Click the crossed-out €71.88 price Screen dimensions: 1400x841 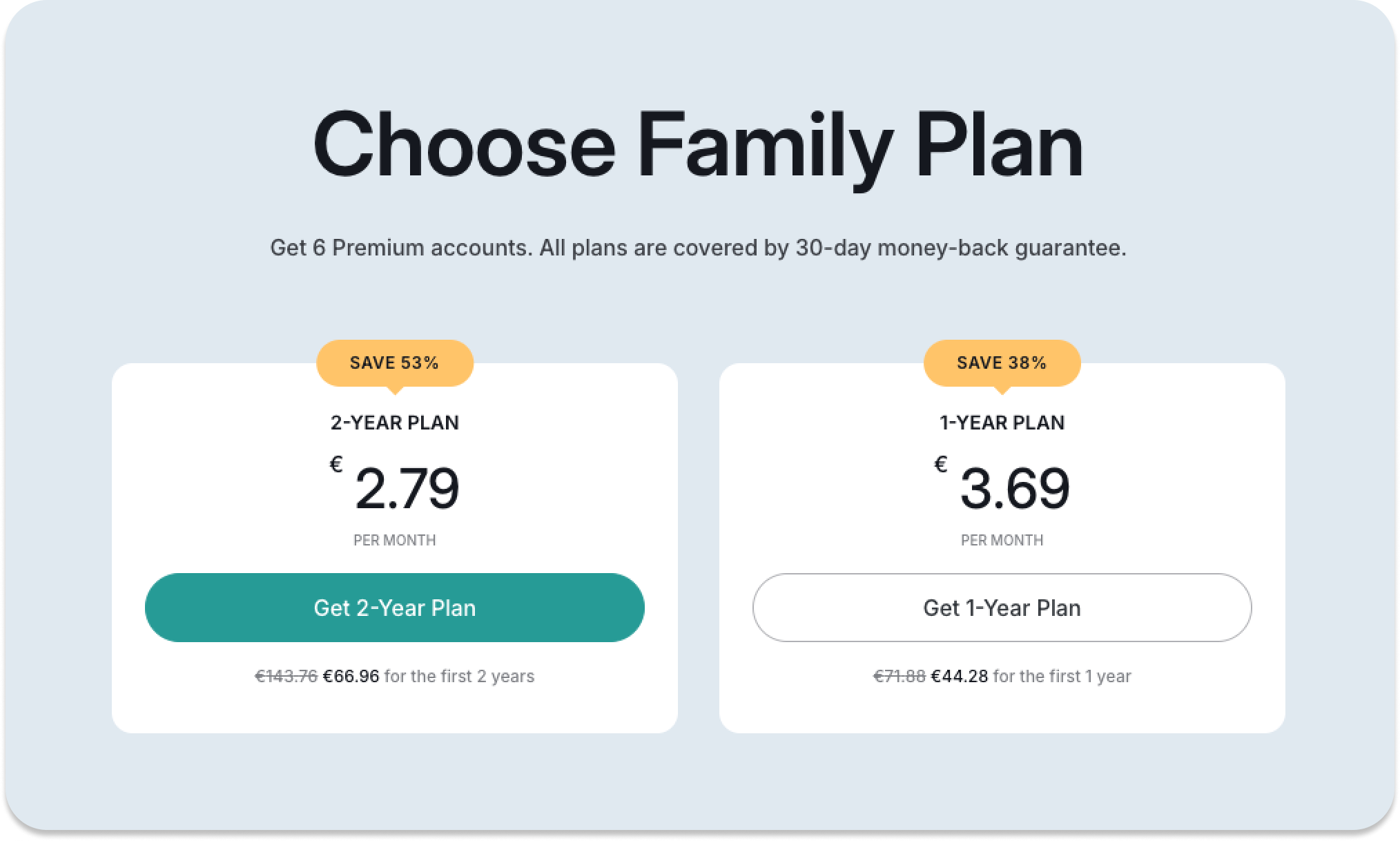pyautogui.click(x=900, y=676)
